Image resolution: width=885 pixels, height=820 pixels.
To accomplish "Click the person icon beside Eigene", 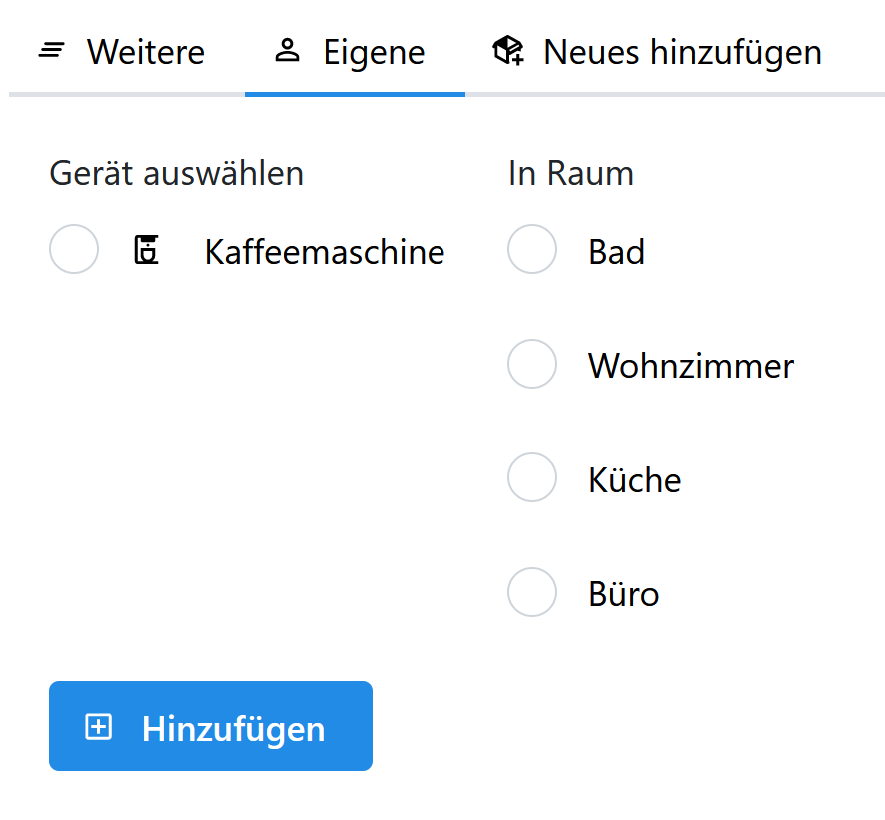I will pyautogui.click(x=287, y=50).
